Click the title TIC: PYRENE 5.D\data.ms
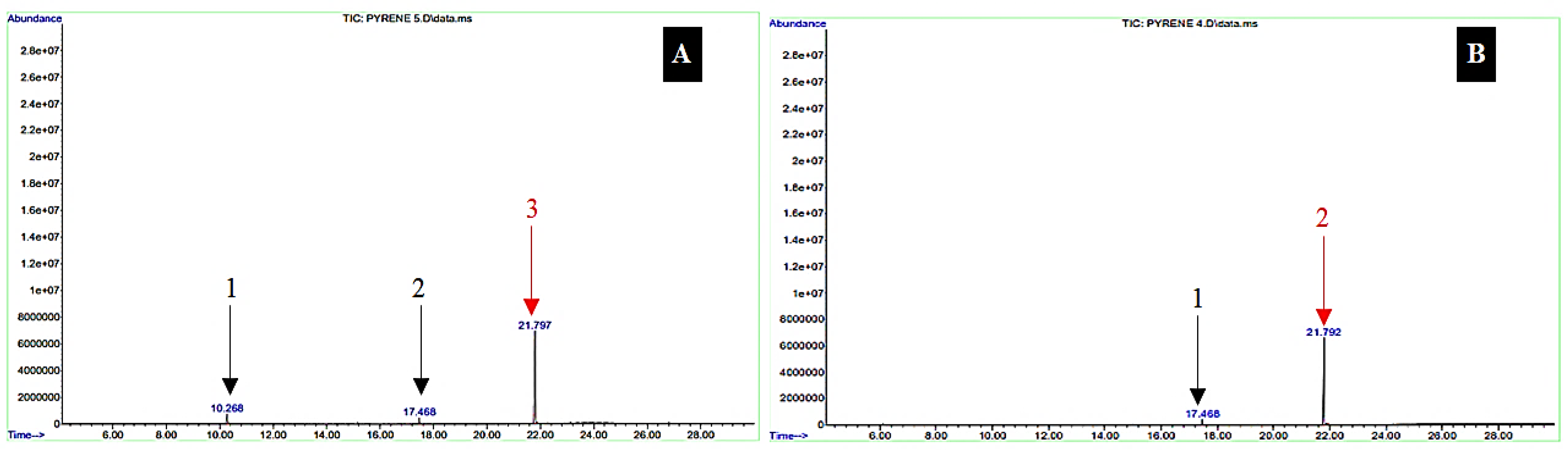This screenshot has width=1568, height=454. 407,18
